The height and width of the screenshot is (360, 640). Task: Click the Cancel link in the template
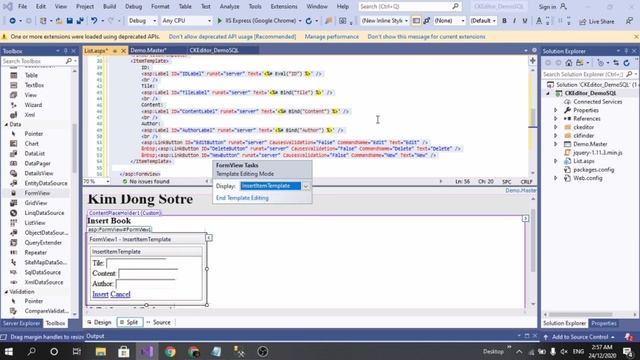(x=120, y=294)
